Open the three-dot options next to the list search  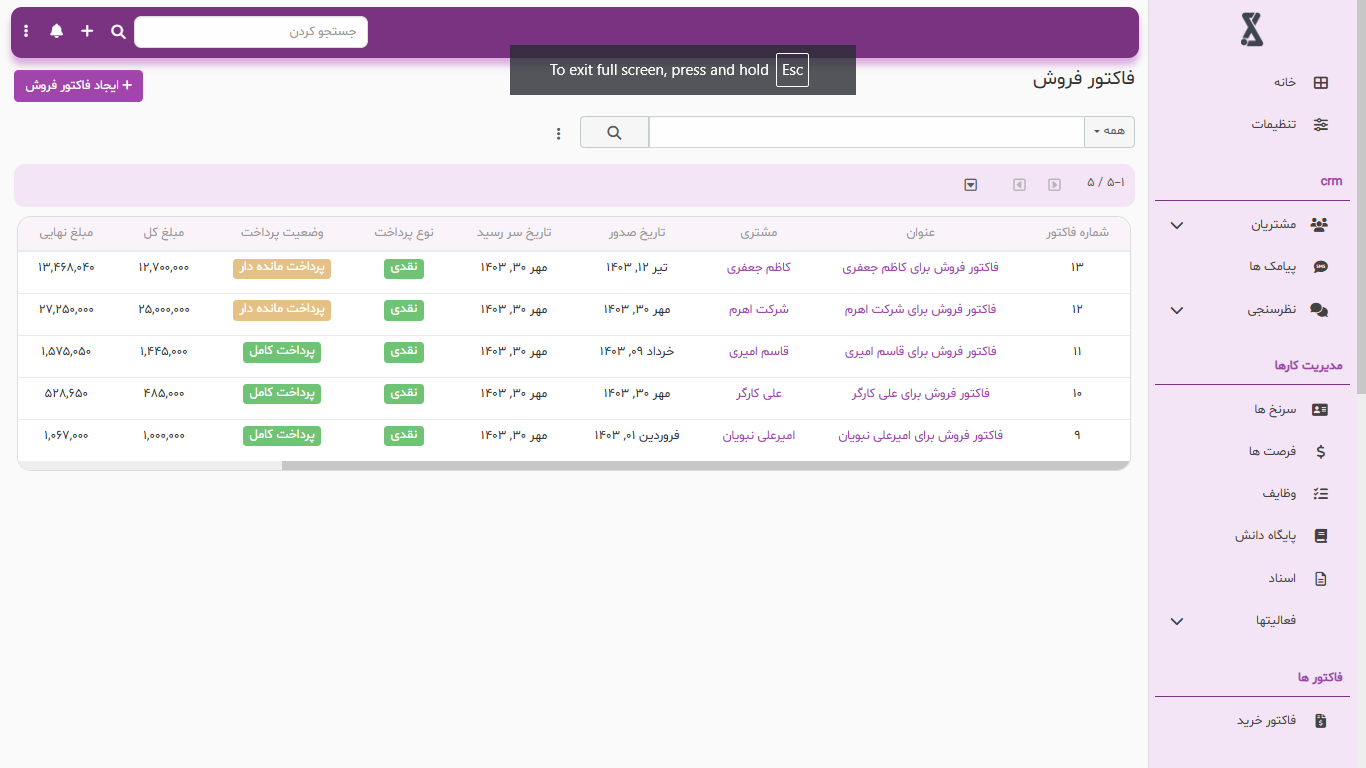[x=559, y=133]
